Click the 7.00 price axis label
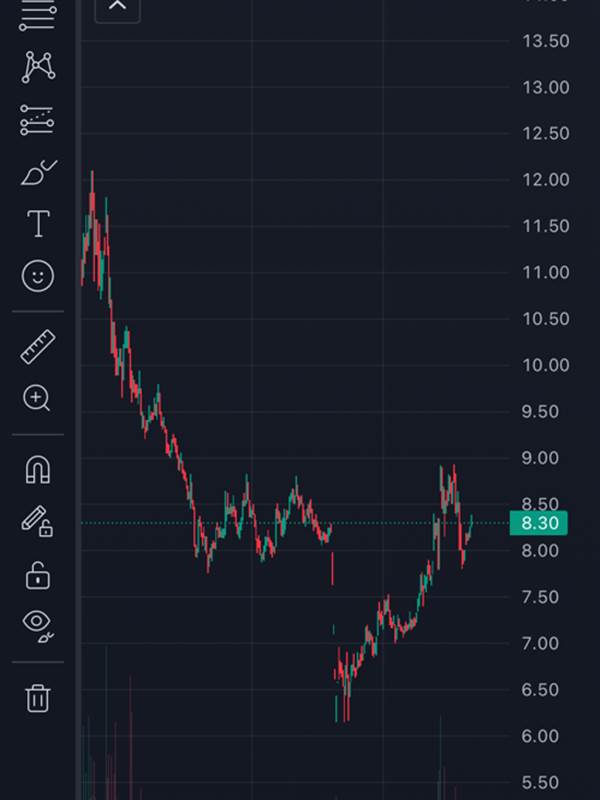 click(x=540, y=643)
